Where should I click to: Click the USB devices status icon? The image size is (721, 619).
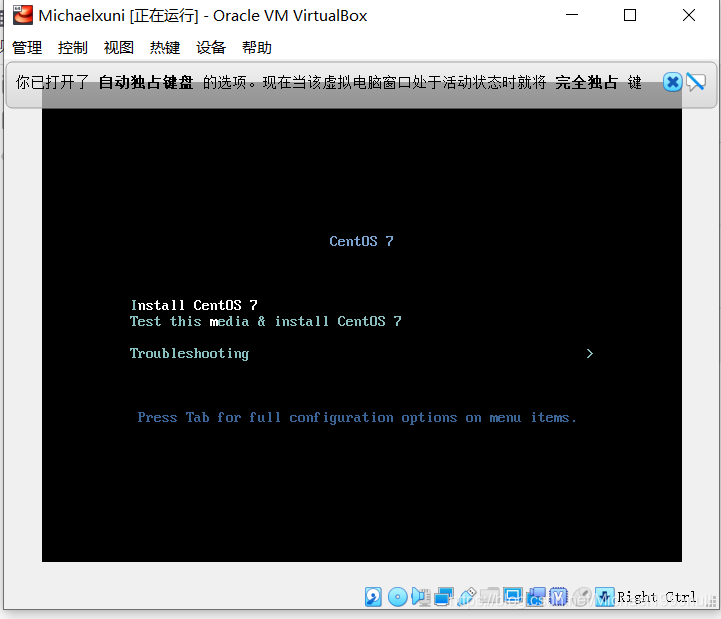pyautogui.click(x=467, y=597)
